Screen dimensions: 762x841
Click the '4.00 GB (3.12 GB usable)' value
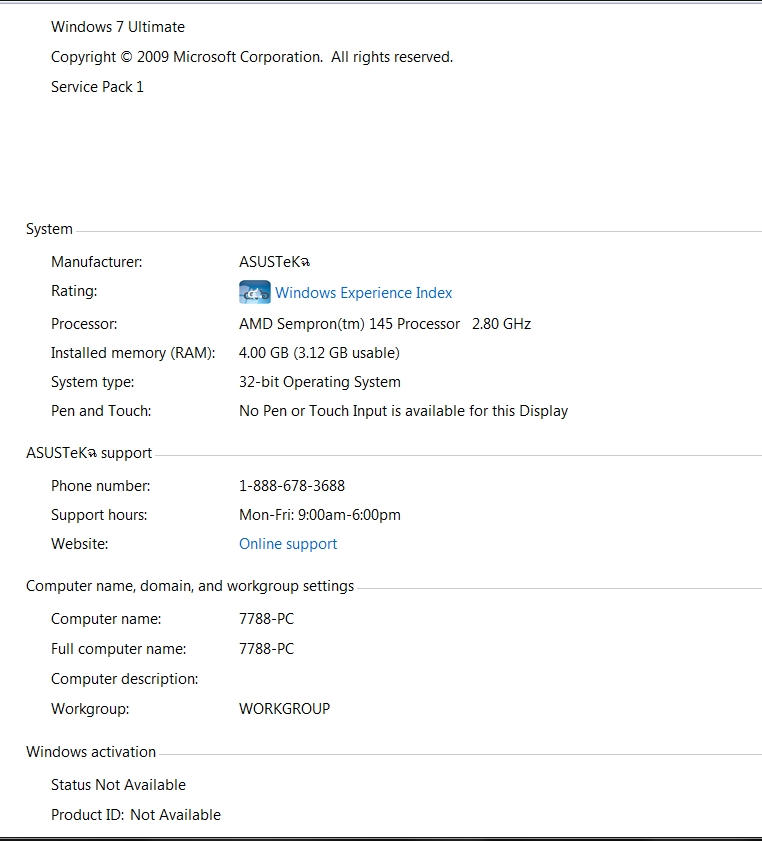click(320, 353)
